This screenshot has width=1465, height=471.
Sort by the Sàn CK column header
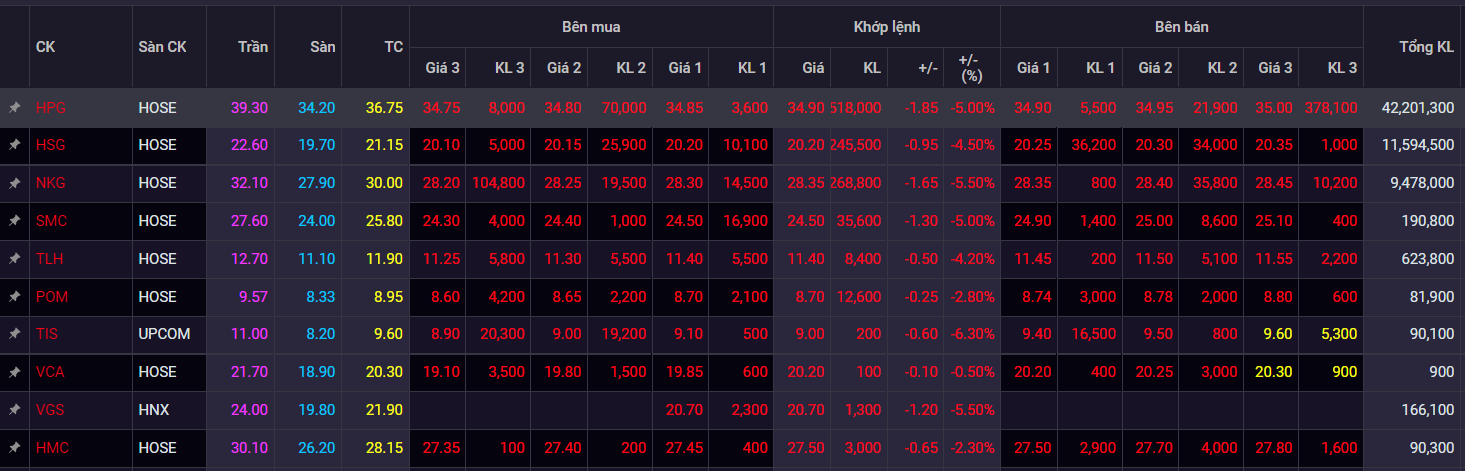(x=162, y=47)
